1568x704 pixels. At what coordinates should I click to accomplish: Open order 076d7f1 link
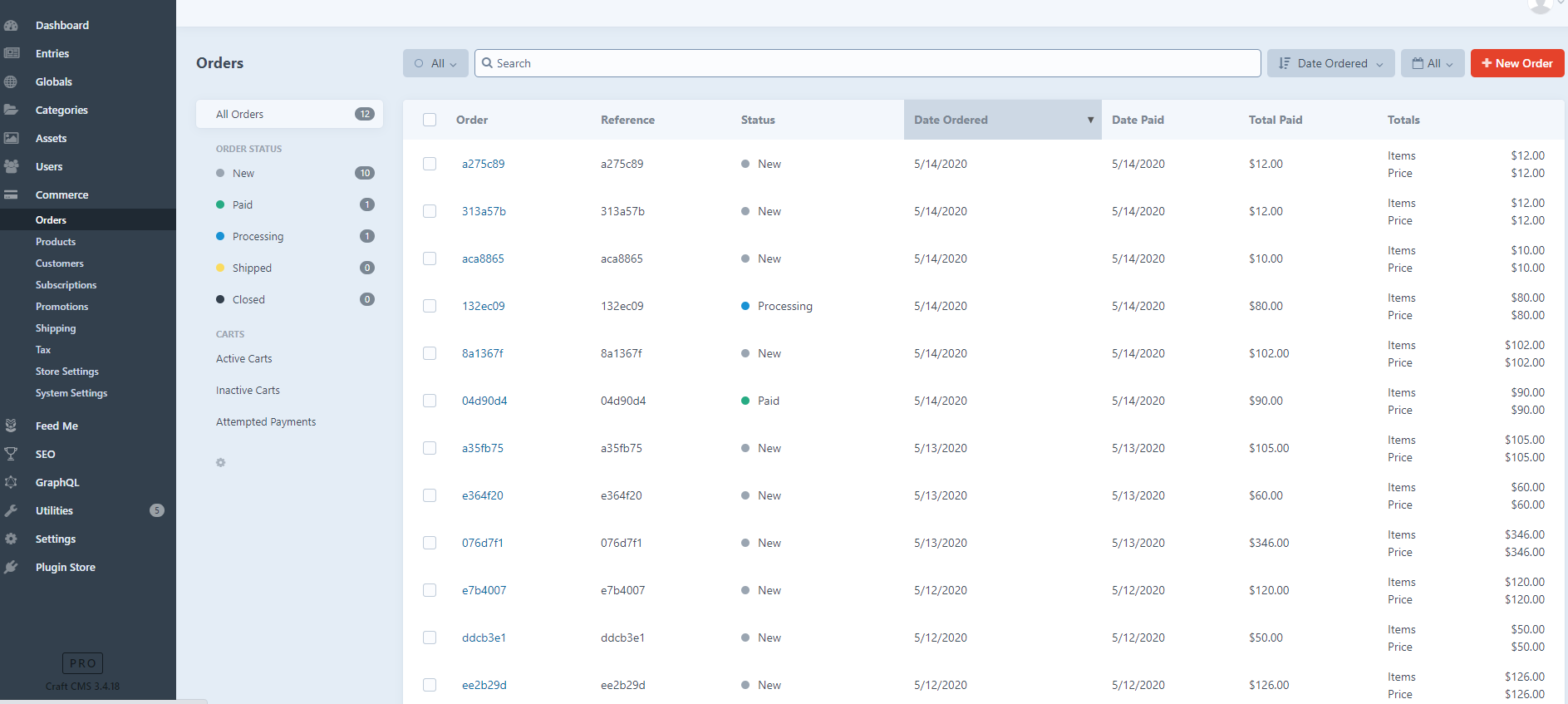point(483,543)
